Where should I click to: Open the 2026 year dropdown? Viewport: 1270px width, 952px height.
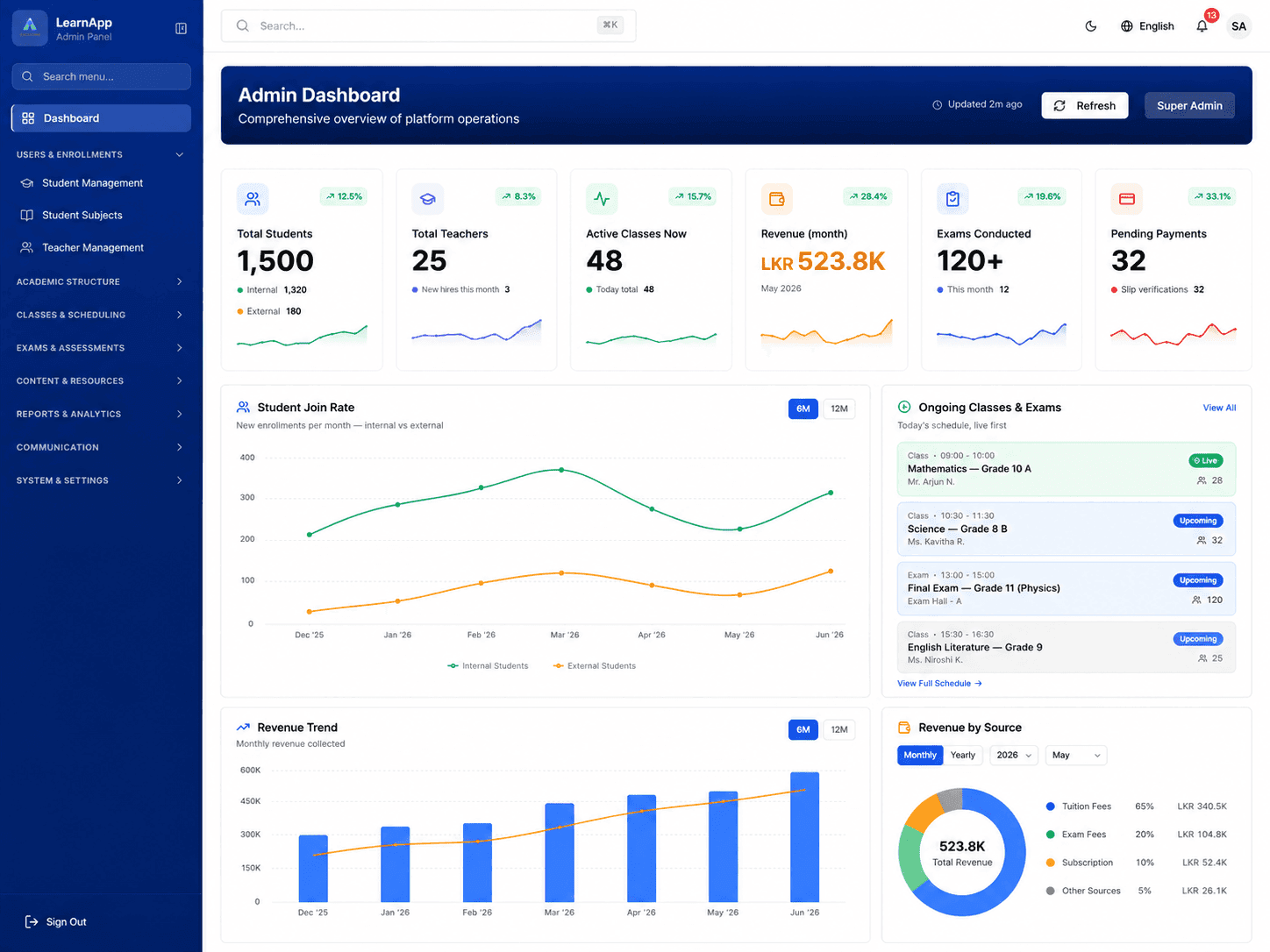[1014, 756]
